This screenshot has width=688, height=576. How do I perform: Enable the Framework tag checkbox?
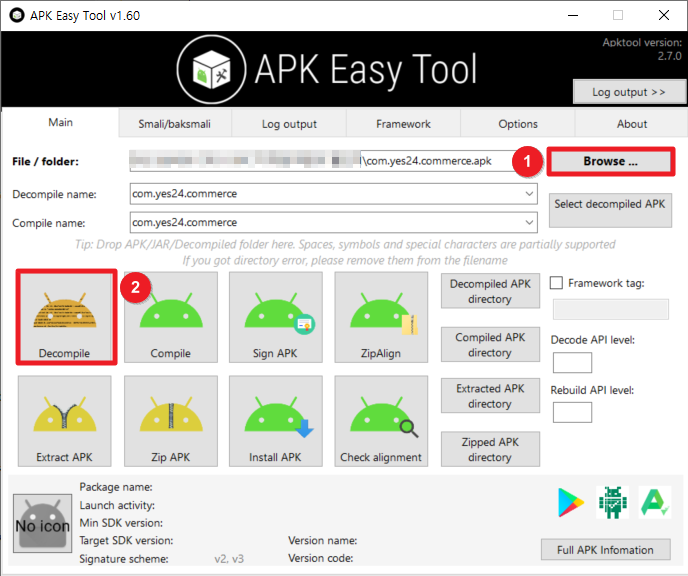point(556,283)
